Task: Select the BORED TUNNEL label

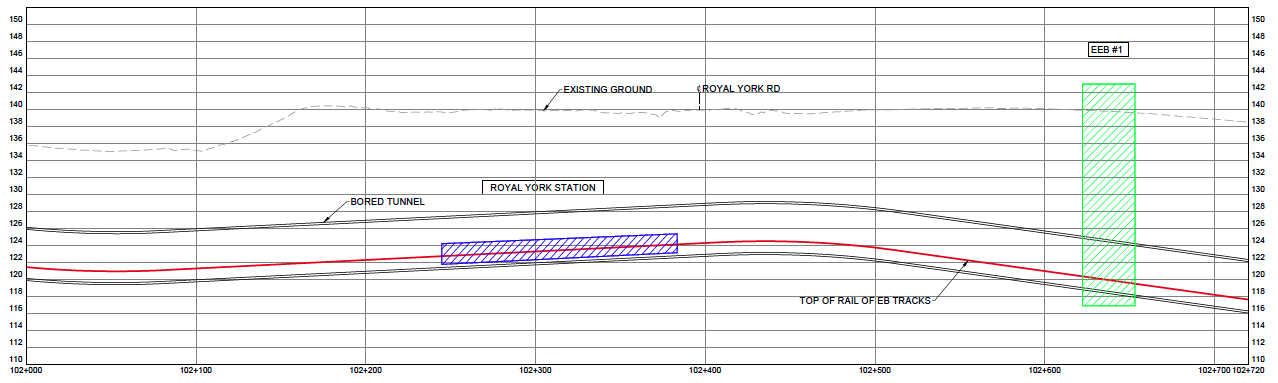Action: pyautogui.click(x=387, y=202)
